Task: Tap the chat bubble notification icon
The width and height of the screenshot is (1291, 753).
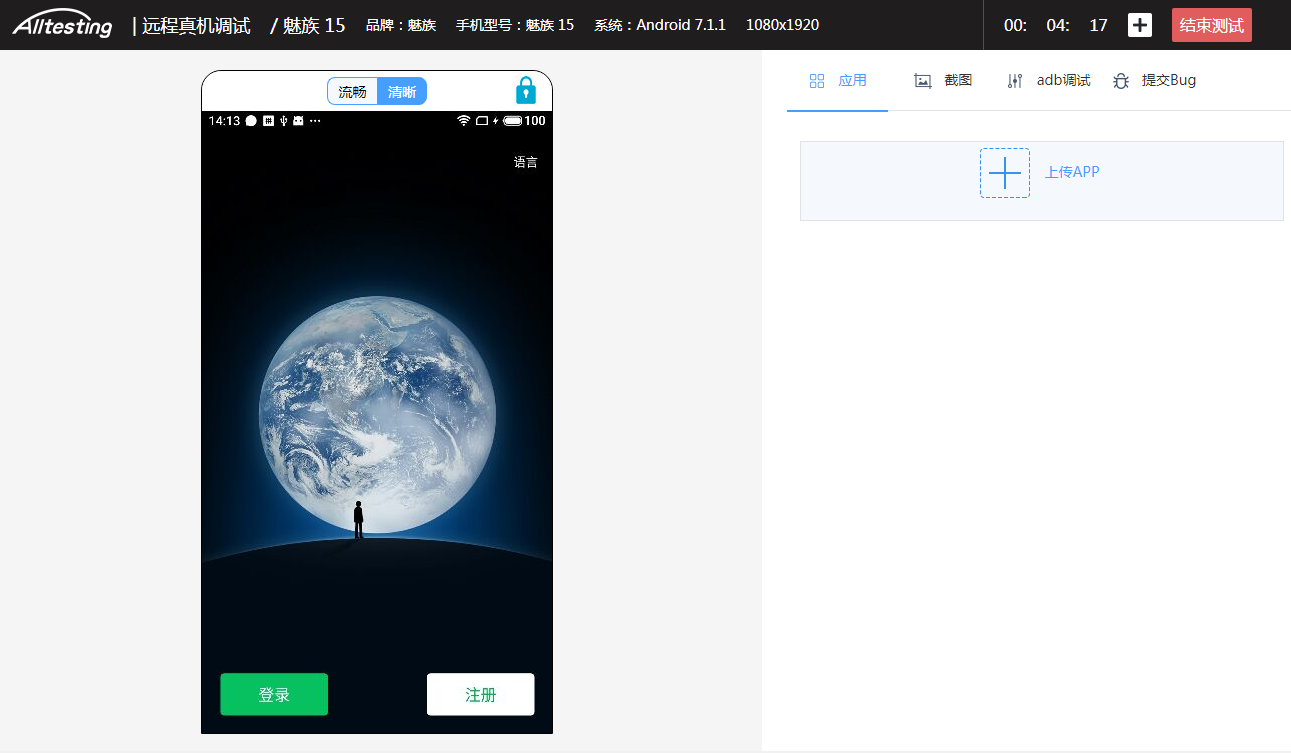Action: pos(251,121)
